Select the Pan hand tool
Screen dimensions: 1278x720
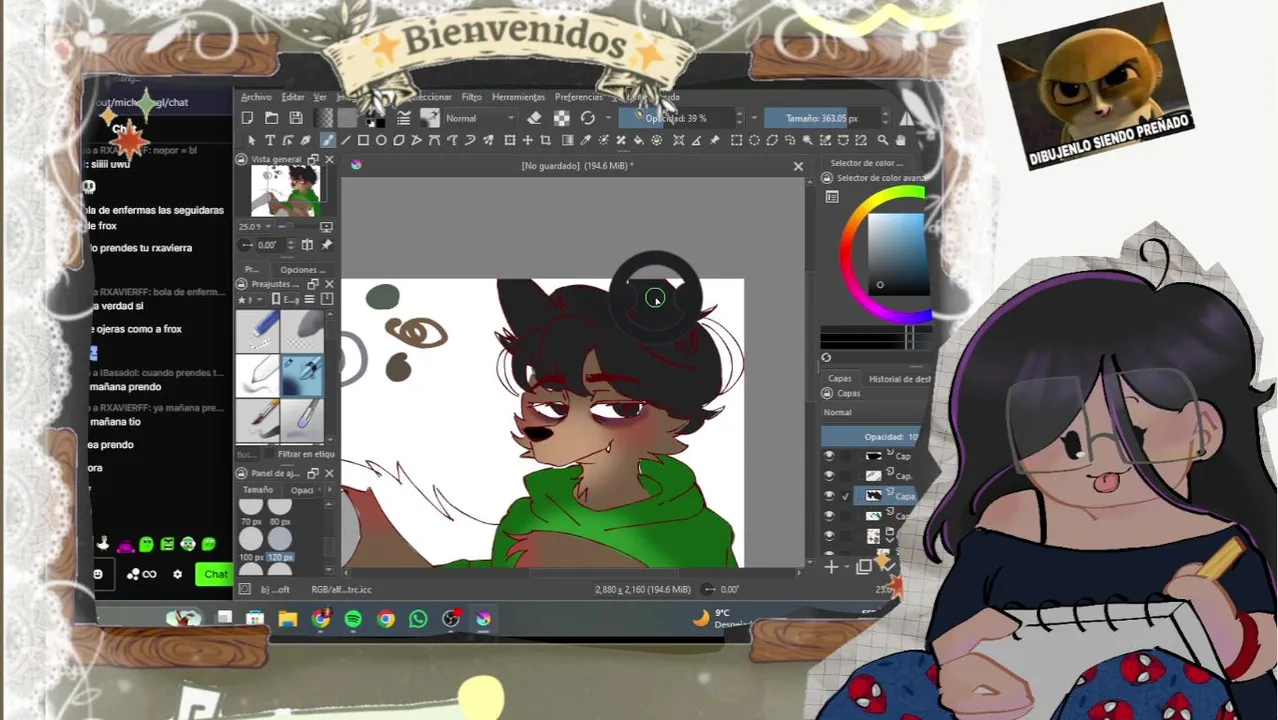[899, 140]
